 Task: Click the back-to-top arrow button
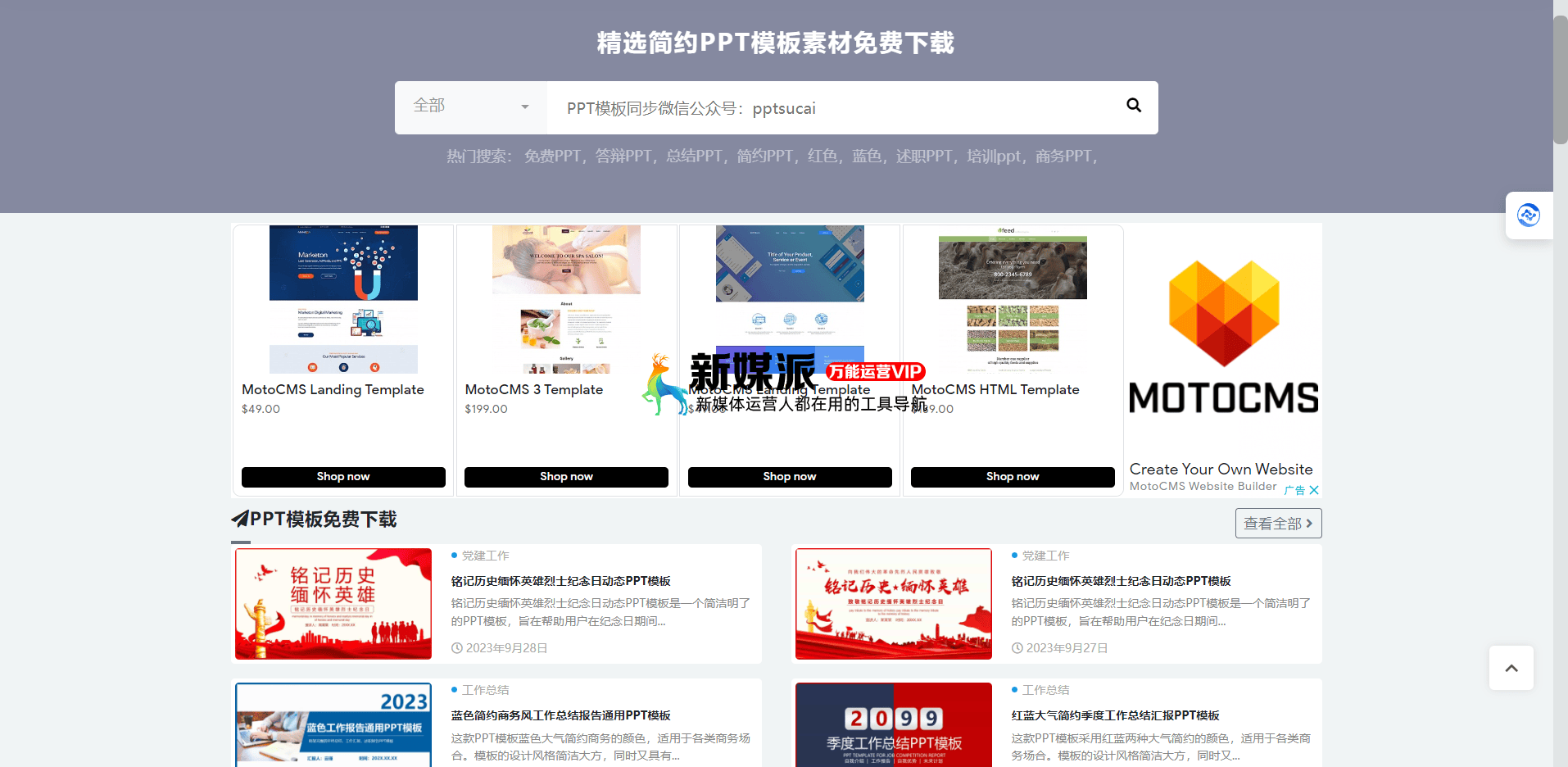coord(1511,668)
